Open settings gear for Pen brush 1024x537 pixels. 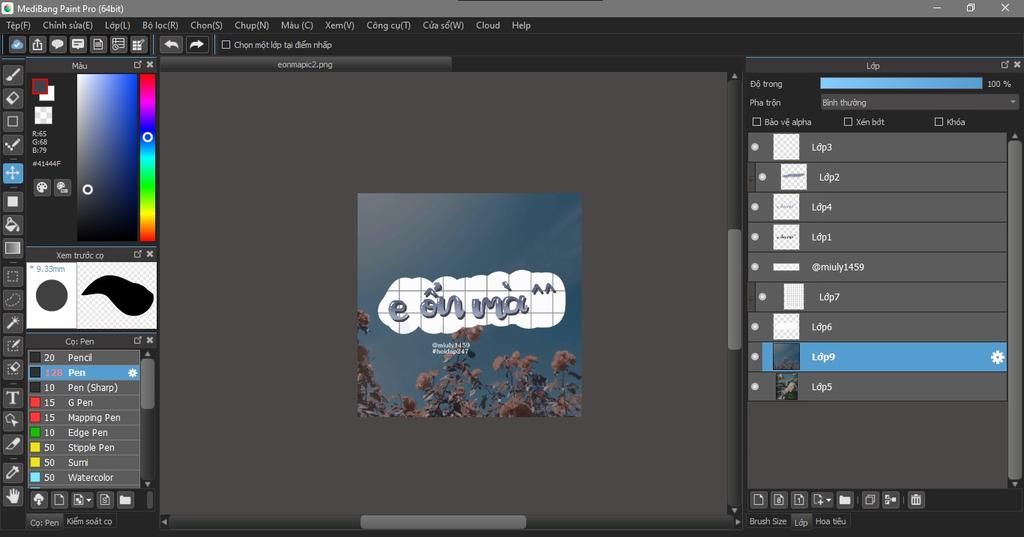click(133, 372)
